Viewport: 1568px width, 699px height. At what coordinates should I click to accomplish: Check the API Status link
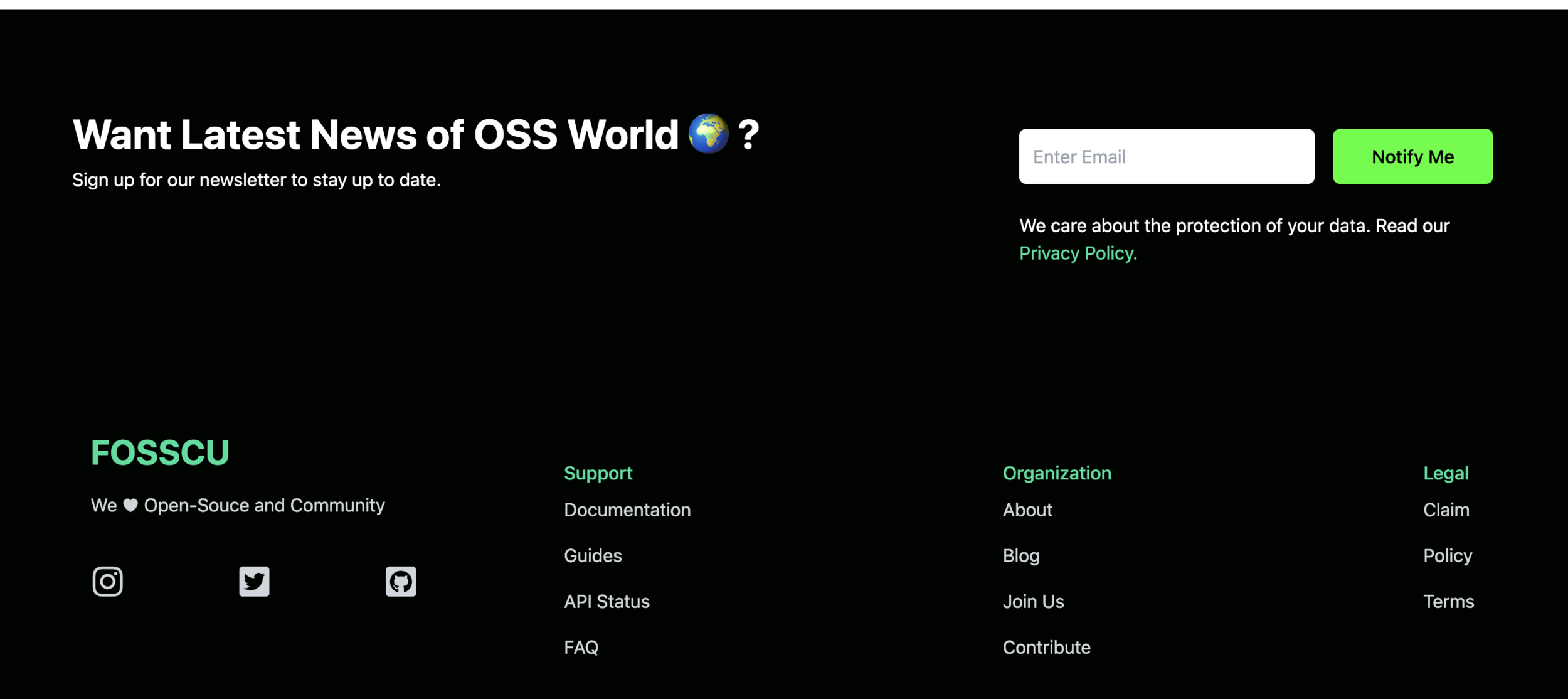(606, 601)
